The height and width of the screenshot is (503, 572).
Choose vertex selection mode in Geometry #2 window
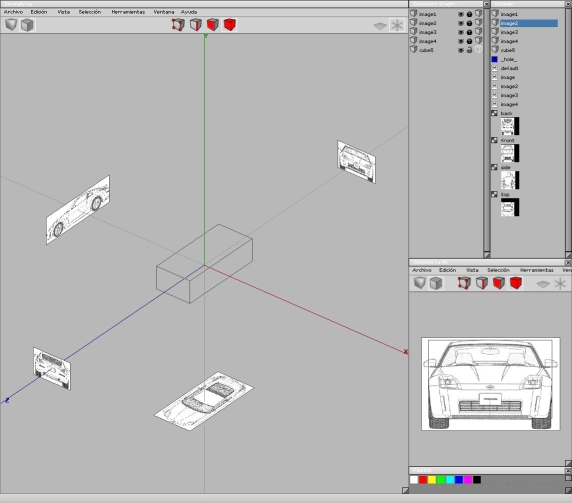(x=464, y=283)
